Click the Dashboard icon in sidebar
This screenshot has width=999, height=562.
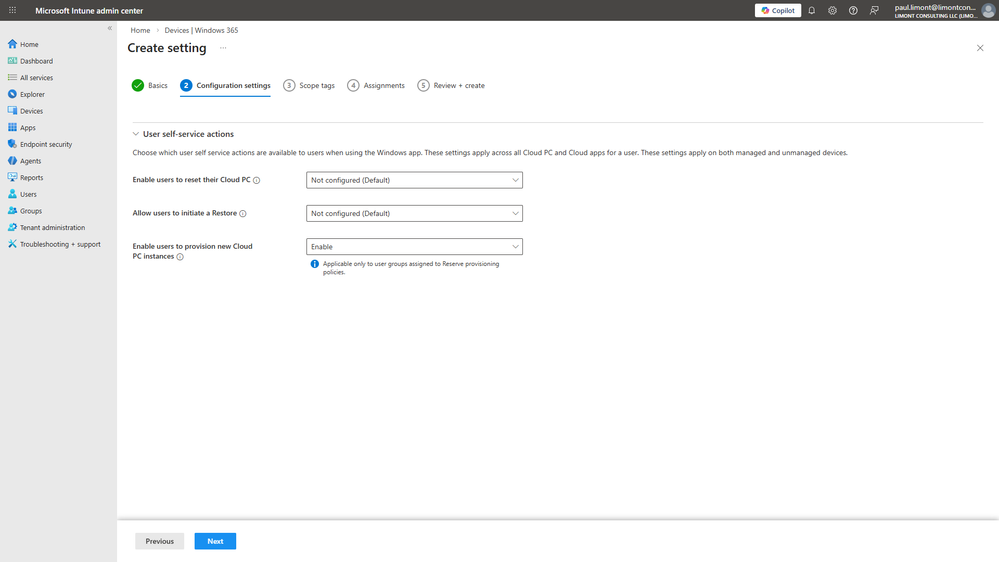click(12, 61)
